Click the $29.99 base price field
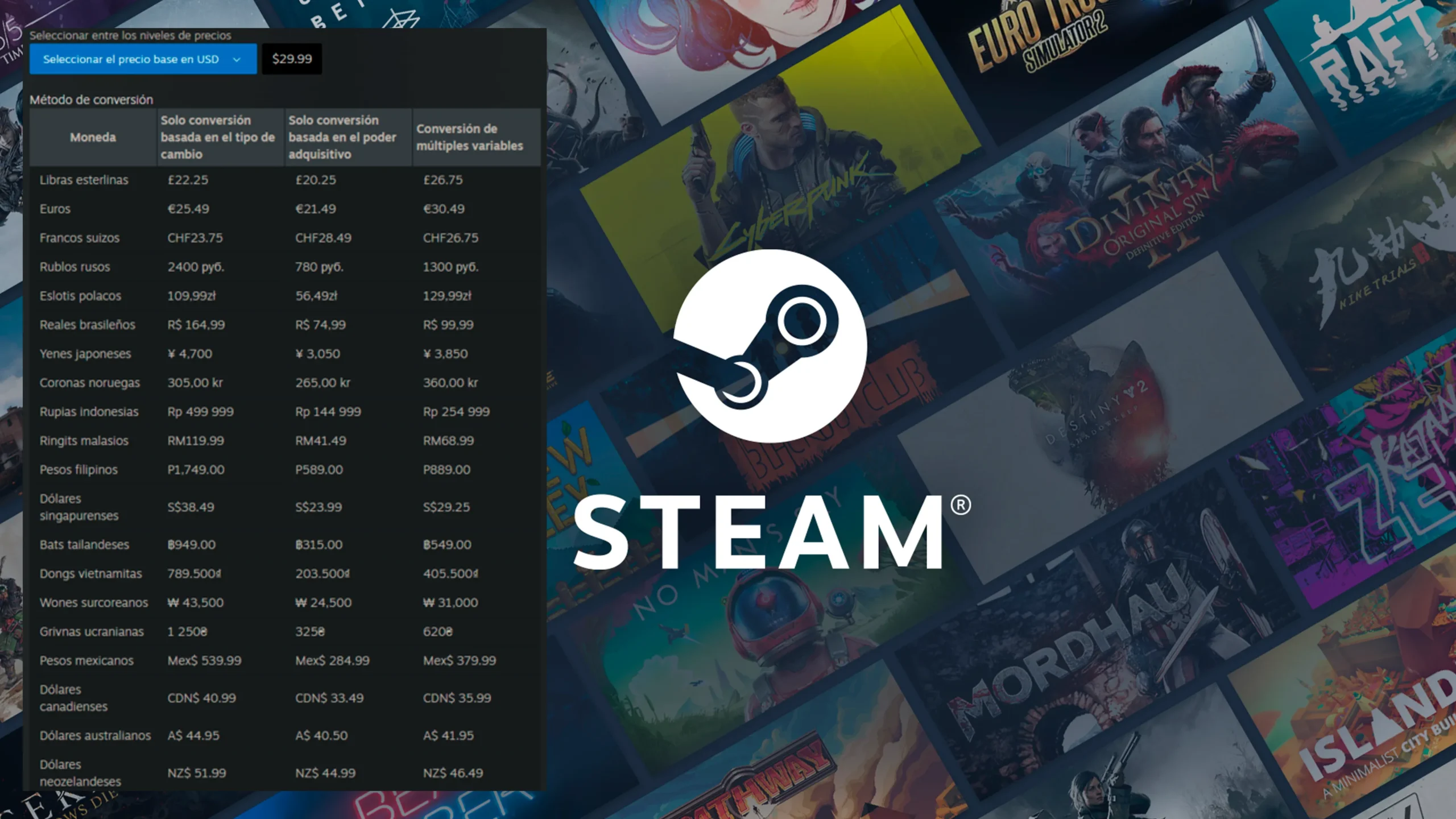The width and height of the screenshot is (1456, 819). click(291, 59)
